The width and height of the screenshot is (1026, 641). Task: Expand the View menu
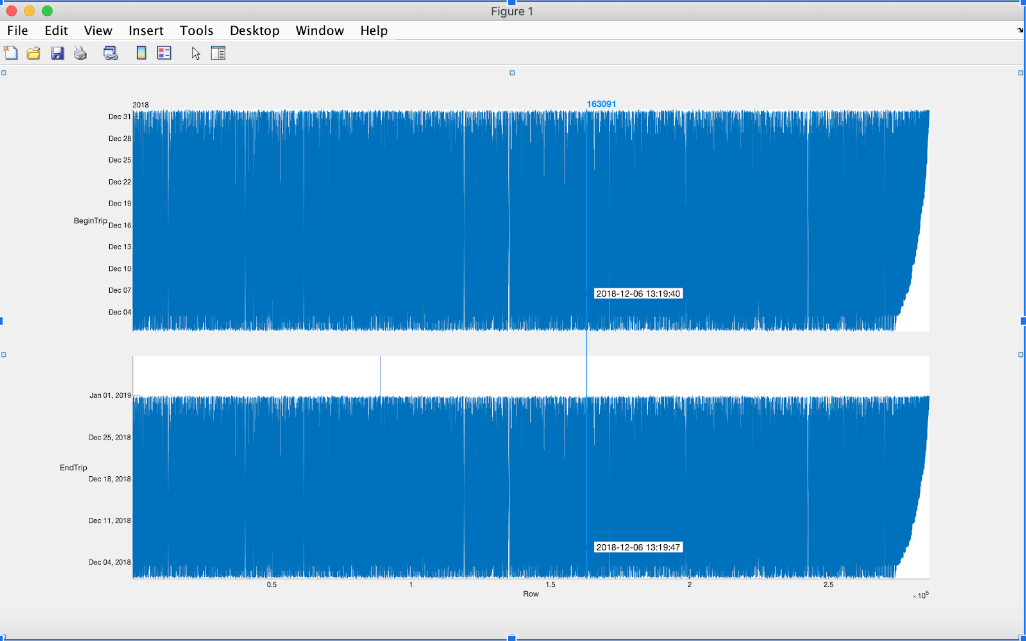click(98, 31)
